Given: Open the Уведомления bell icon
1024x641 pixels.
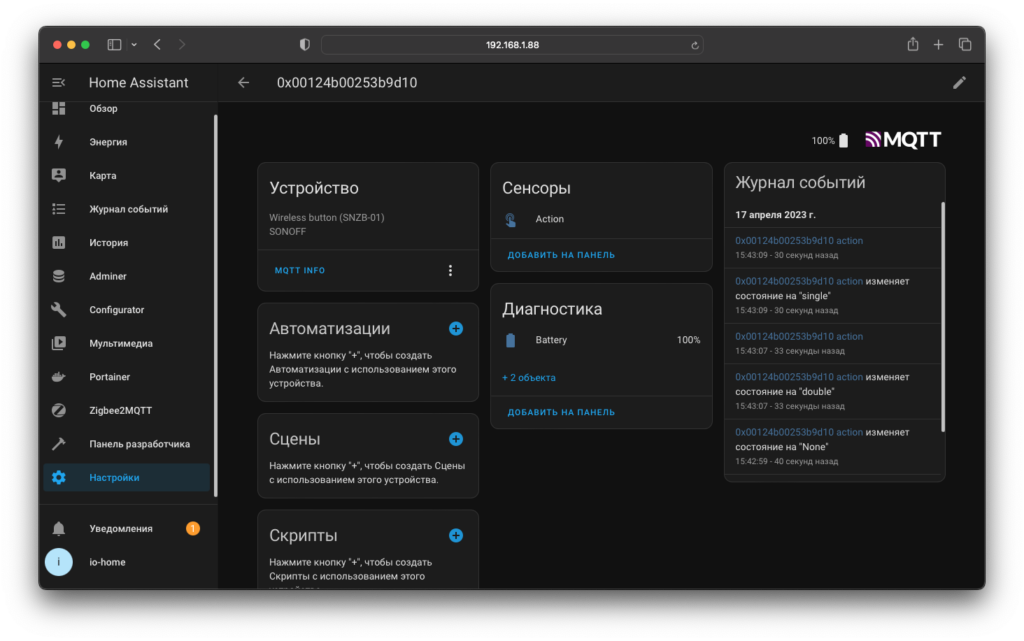Looking at the screenshot, I should point(59,528).
